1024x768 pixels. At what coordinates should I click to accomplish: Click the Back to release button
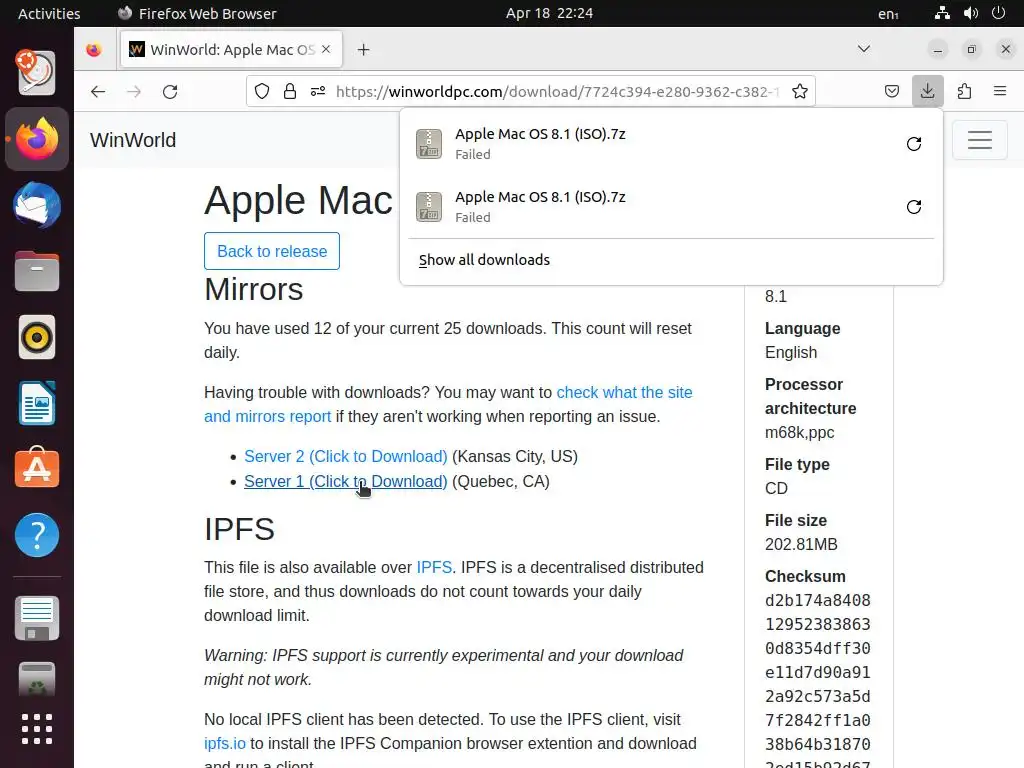point(272,251)
